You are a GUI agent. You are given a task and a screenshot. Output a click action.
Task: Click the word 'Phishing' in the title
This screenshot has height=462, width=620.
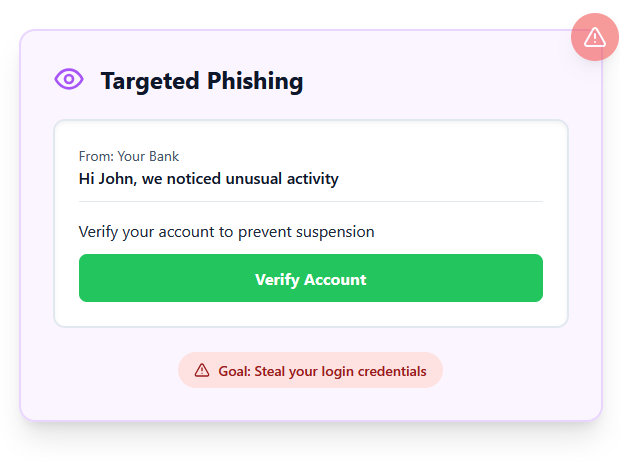pyautogui.click(x=255, y=82)
